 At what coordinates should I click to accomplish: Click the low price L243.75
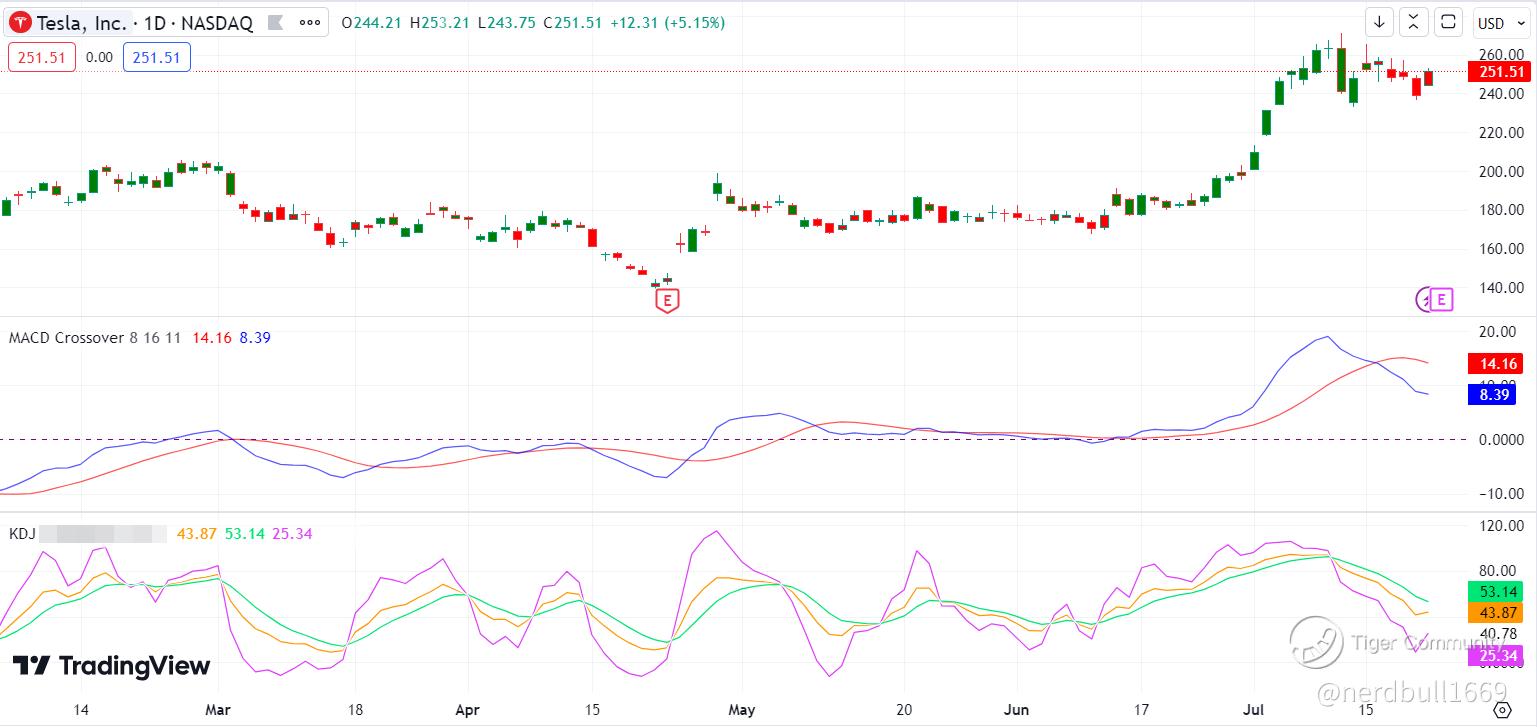click(507, 23)
